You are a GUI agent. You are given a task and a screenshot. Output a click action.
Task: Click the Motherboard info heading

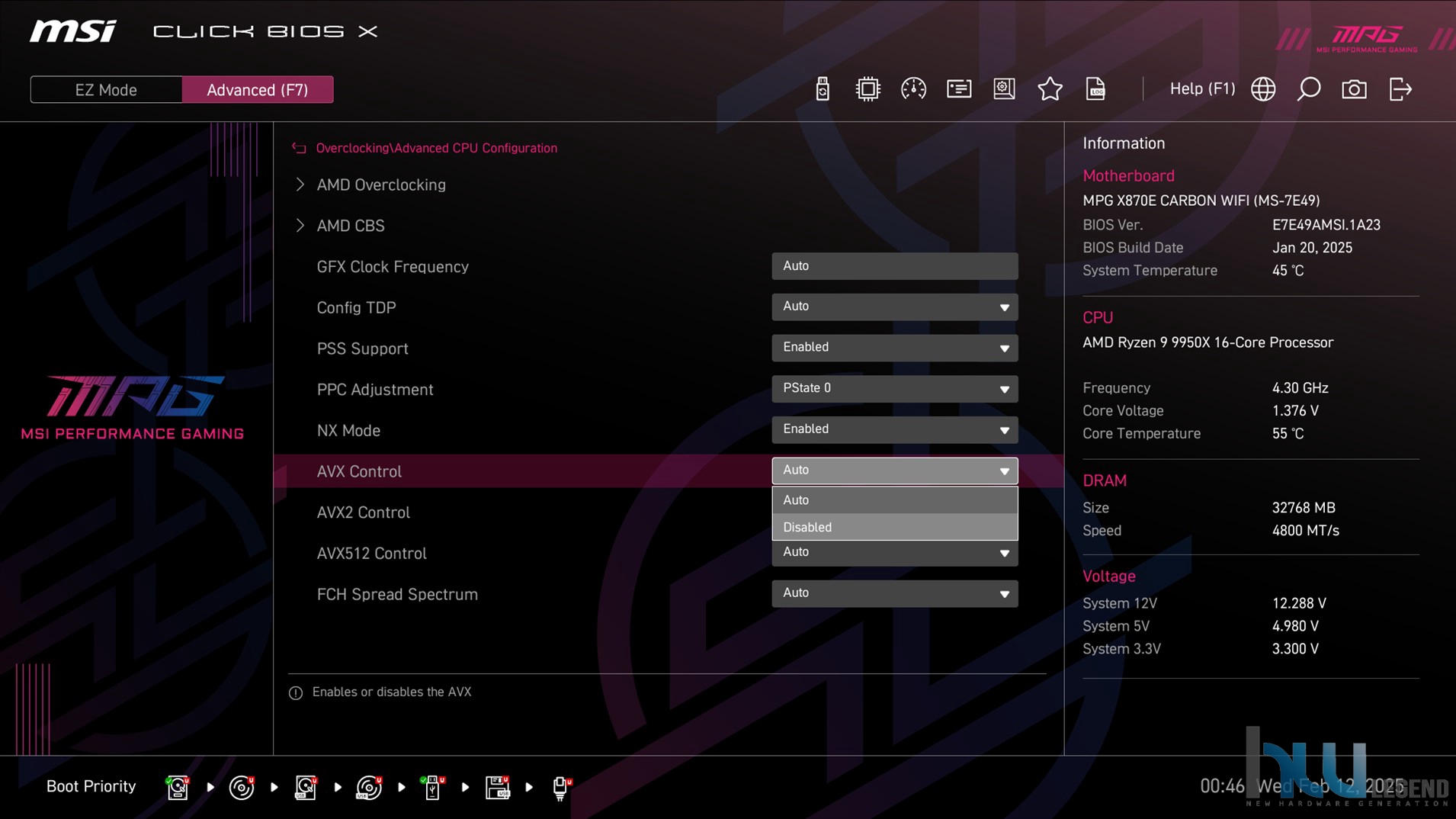[x=1128, y=176]
